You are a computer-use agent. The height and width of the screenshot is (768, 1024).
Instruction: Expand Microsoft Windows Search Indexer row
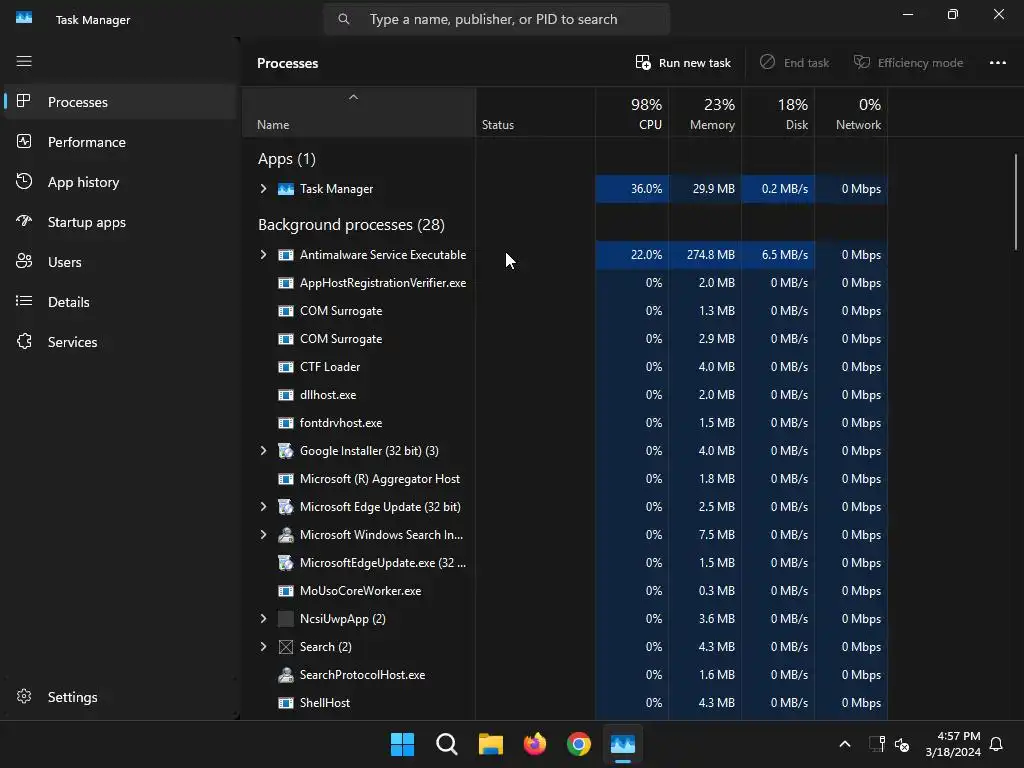[263, 535]
